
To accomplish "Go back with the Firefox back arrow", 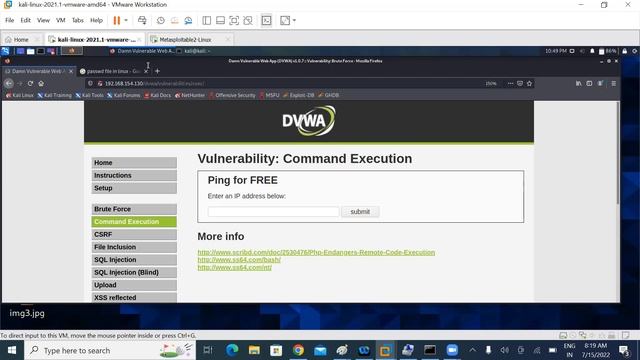I will 9,83.
